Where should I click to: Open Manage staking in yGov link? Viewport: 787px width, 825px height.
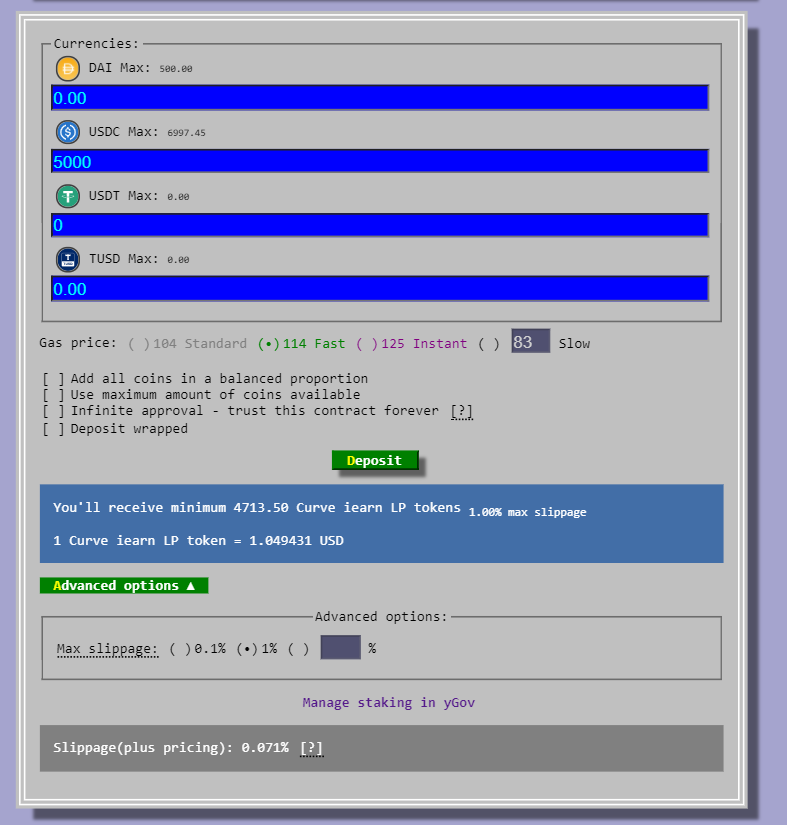tap(389, 703)
